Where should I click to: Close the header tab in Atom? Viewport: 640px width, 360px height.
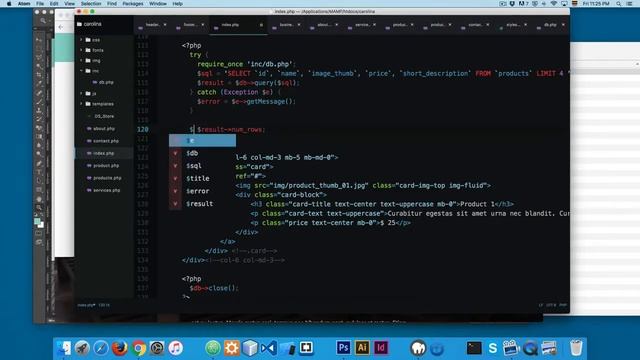[x=165, y=25]
